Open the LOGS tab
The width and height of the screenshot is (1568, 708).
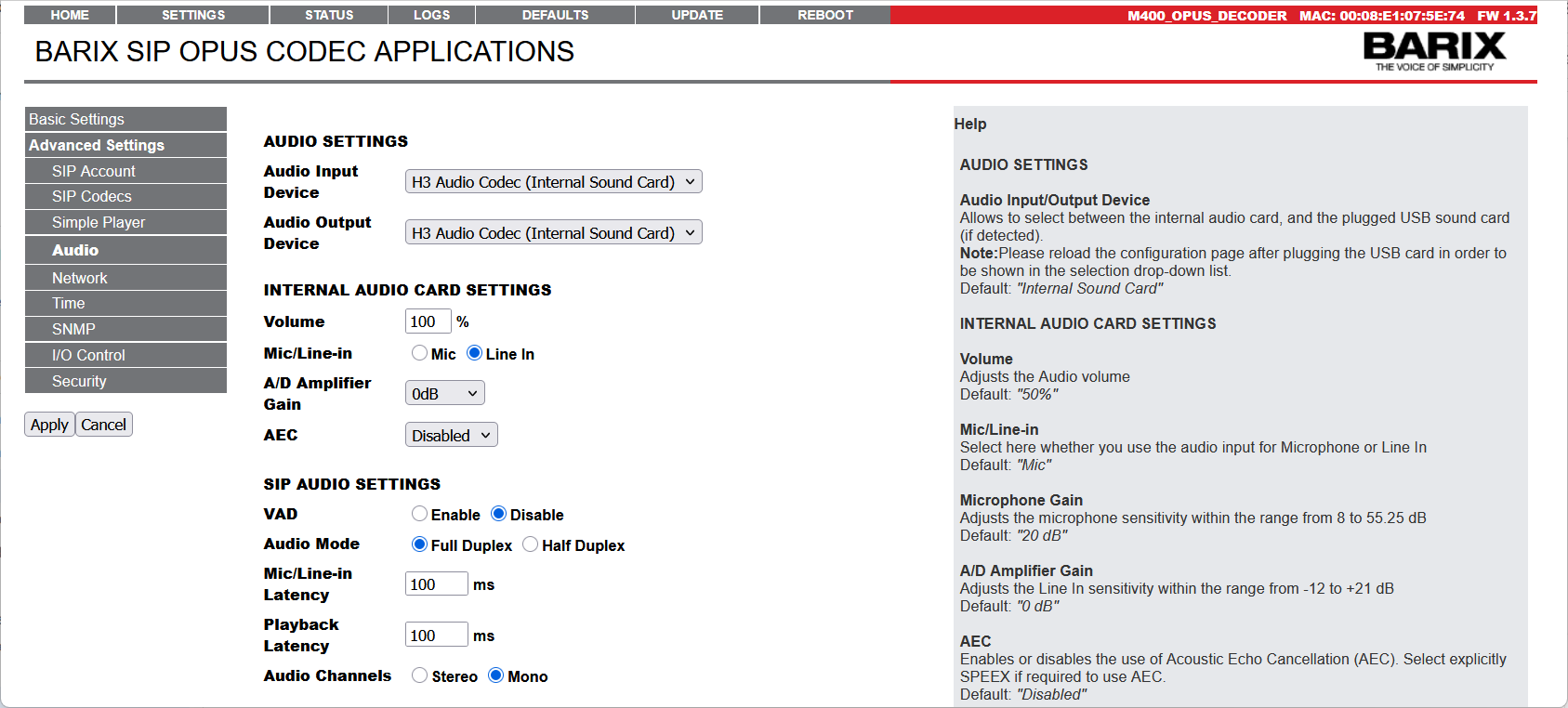tap(431, 15)
